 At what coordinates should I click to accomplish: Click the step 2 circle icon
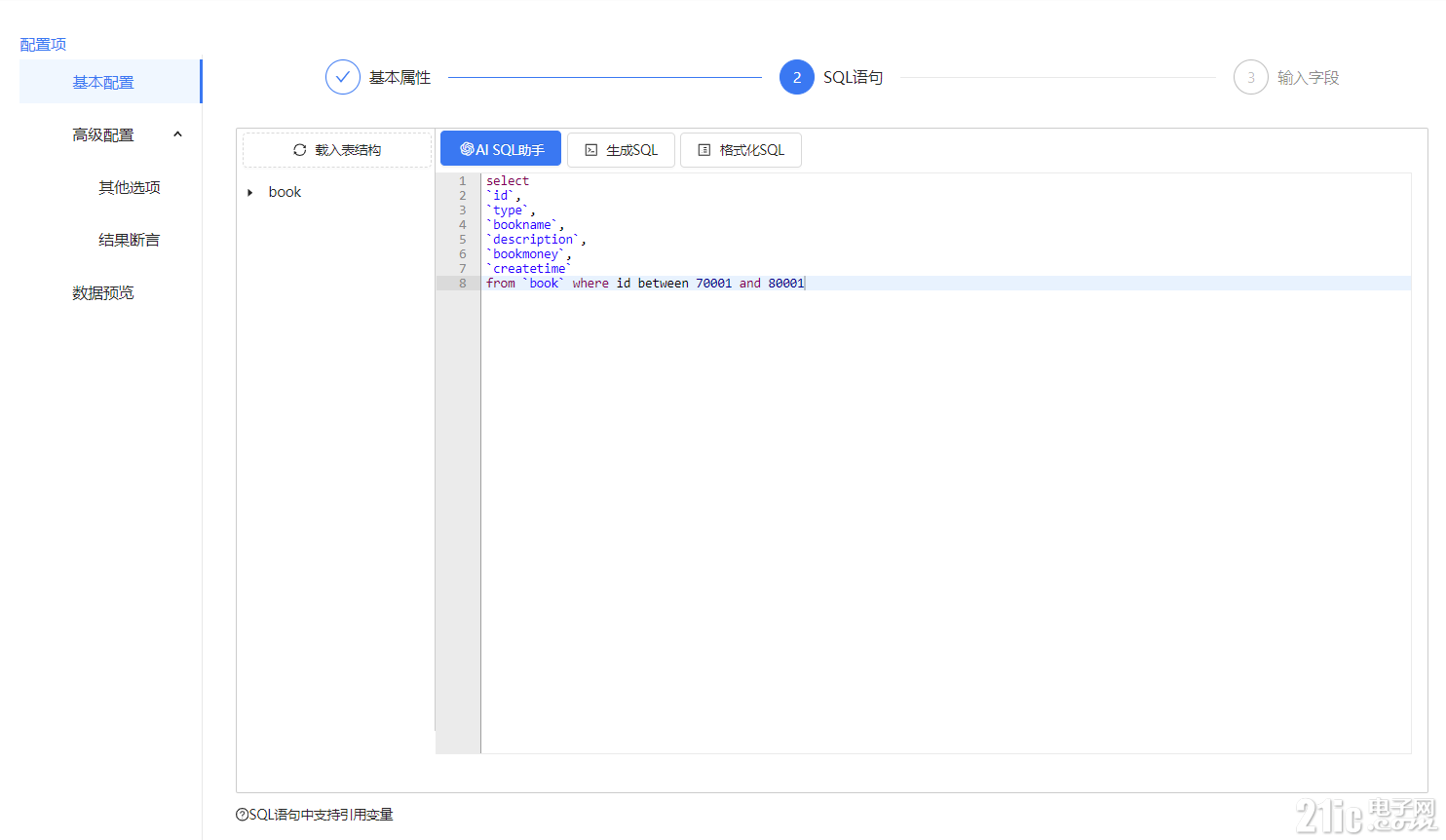click(x=797, y=77)
